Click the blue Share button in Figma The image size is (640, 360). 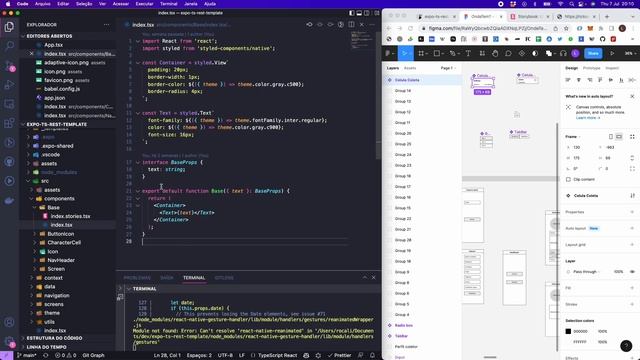pos(593,53)
